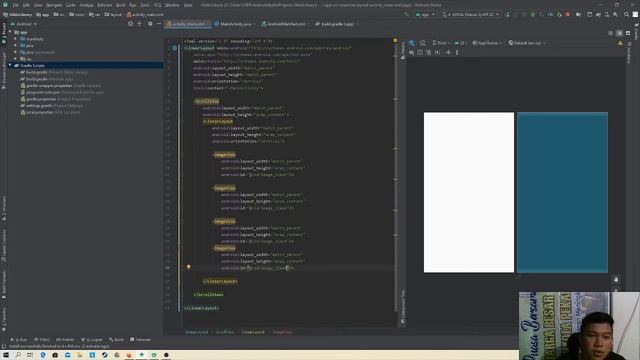Click the design surface select icon in preview
This screenshot has width=640, height=360.
click(x=412, y=43)
